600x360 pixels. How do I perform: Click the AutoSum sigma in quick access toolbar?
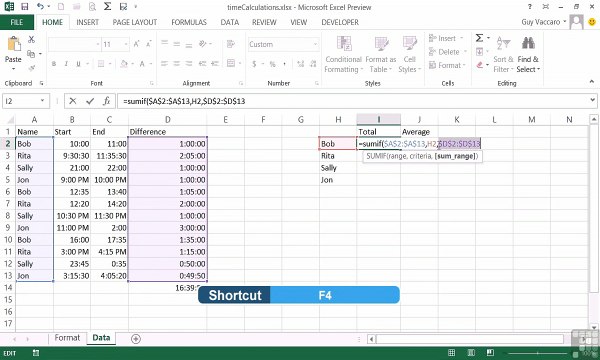point(108,7)
